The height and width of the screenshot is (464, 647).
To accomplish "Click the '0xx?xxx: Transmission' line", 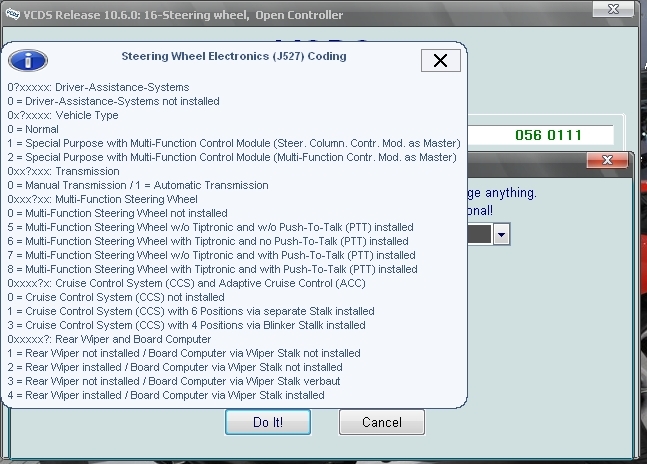I will click(64, 172).
